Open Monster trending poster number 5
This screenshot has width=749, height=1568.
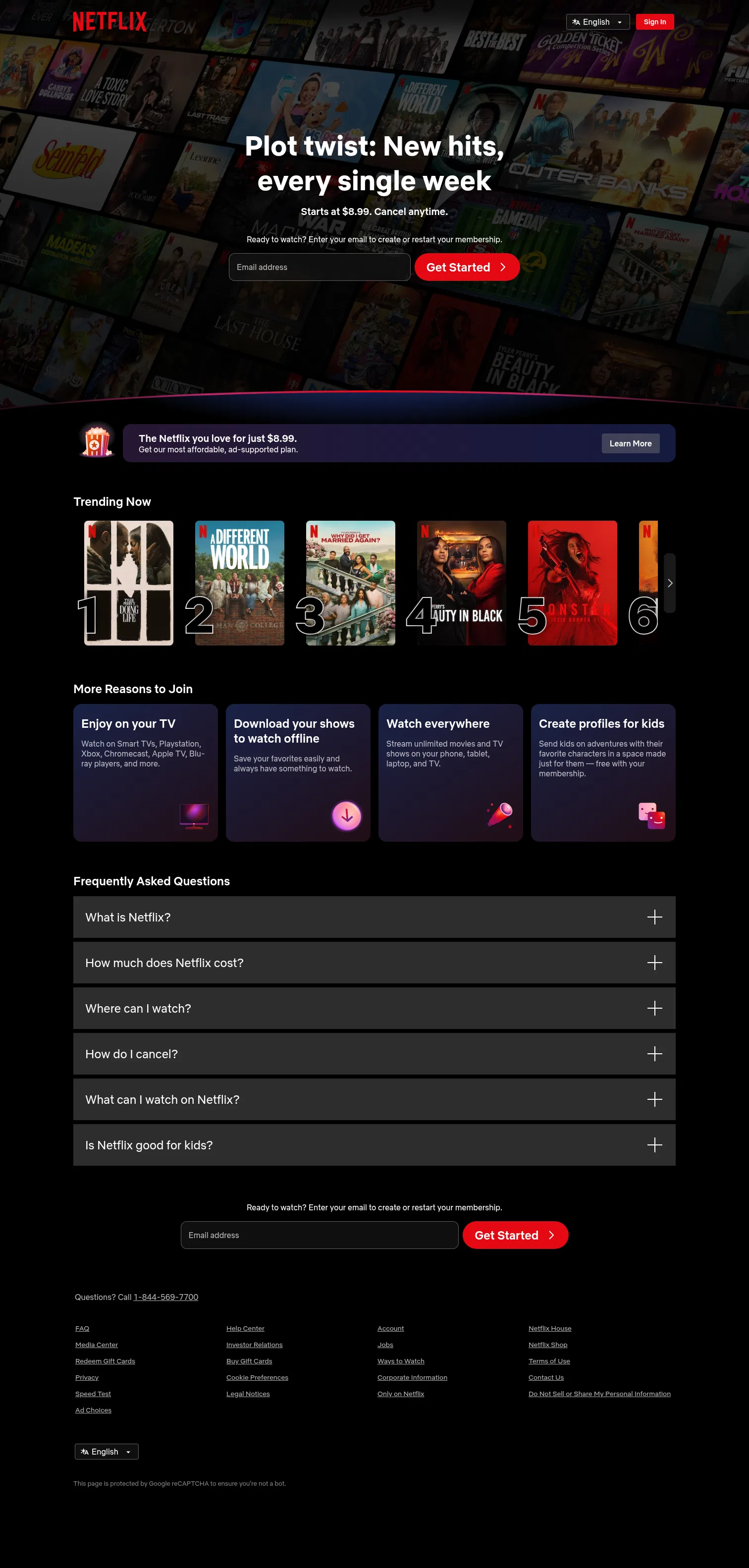(x=573, y=583)
